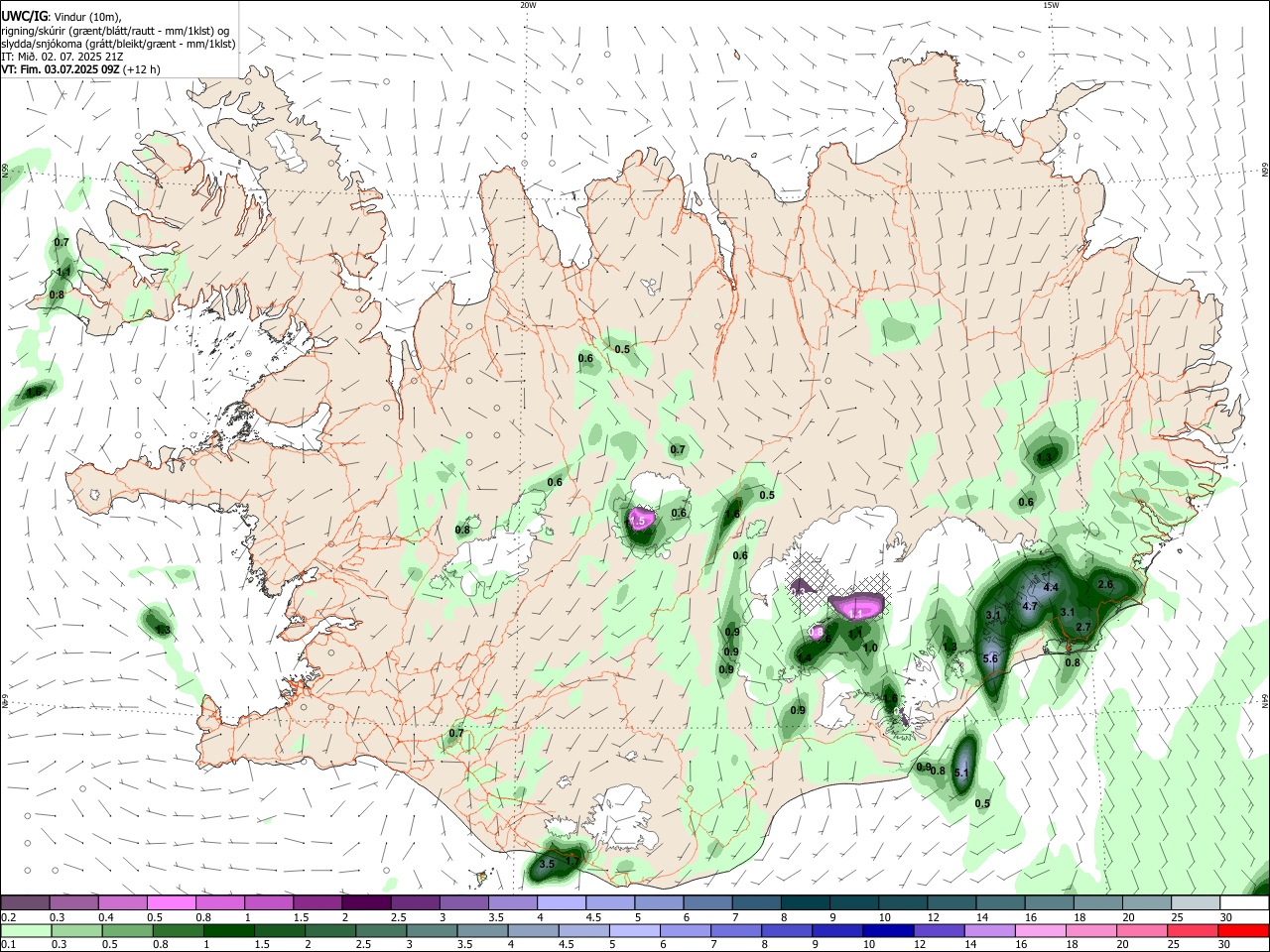Screen dimensions: 1270x952
Task: Pick the rain scale swatch between 14 and 16
Action: tap(988, 930)
